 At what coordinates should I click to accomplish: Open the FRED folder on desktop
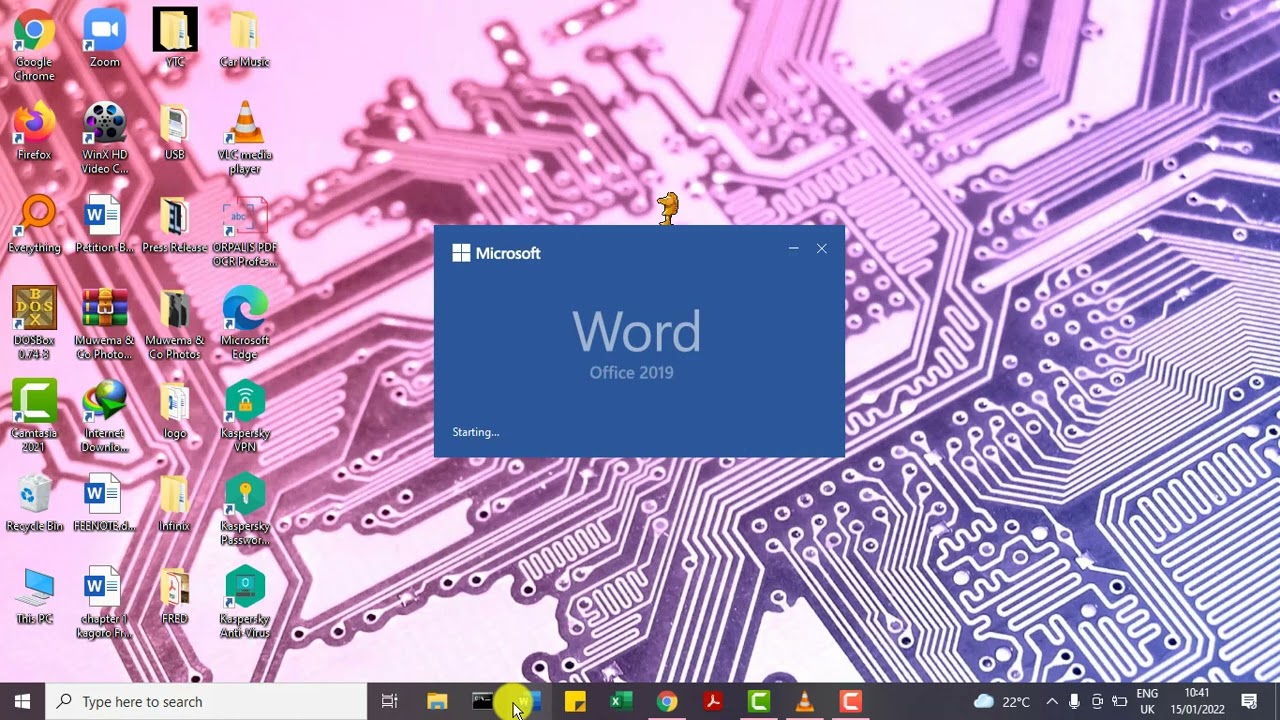click(x=175, y=596)
